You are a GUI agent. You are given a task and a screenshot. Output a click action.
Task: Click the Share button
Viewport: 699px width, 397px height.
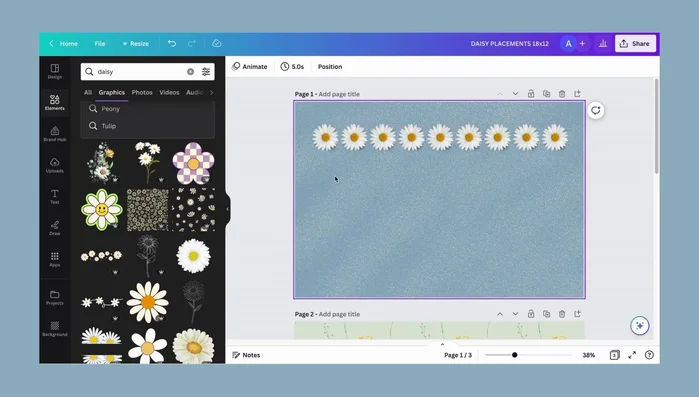point(635,44)
